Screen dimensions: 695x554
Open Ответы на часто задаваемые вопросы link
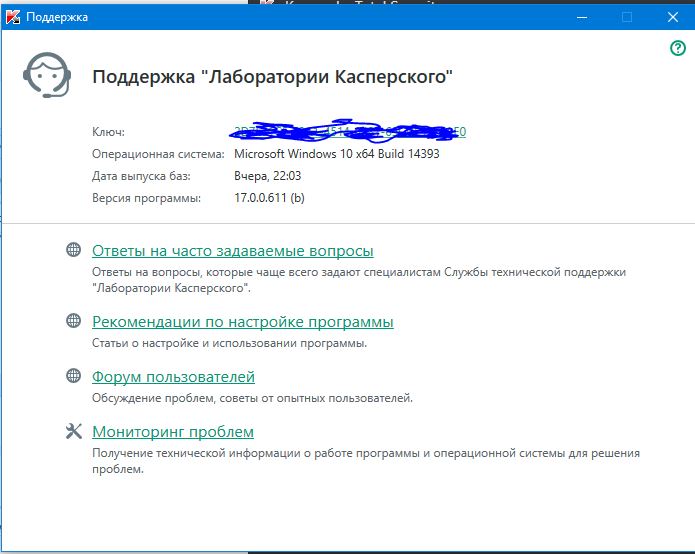click(x=233, y=251)
